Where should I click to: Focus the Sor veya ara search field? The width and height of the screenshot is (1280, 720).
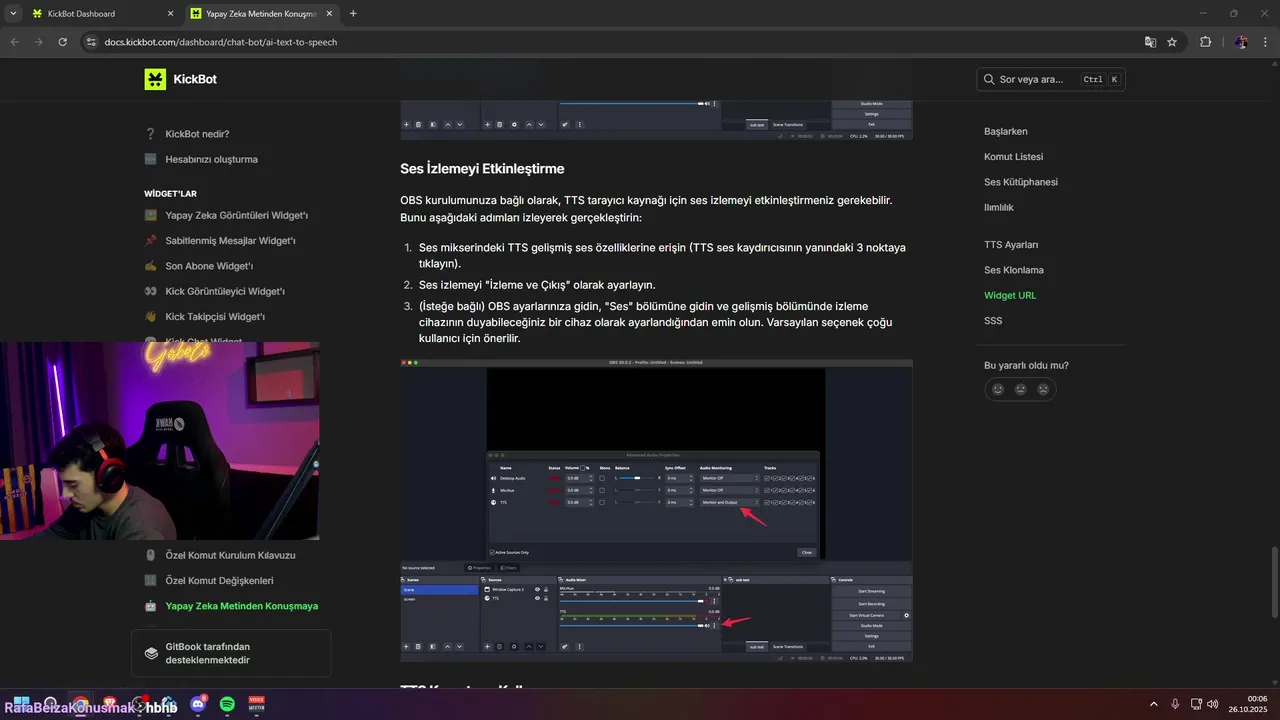[1051, 79]
